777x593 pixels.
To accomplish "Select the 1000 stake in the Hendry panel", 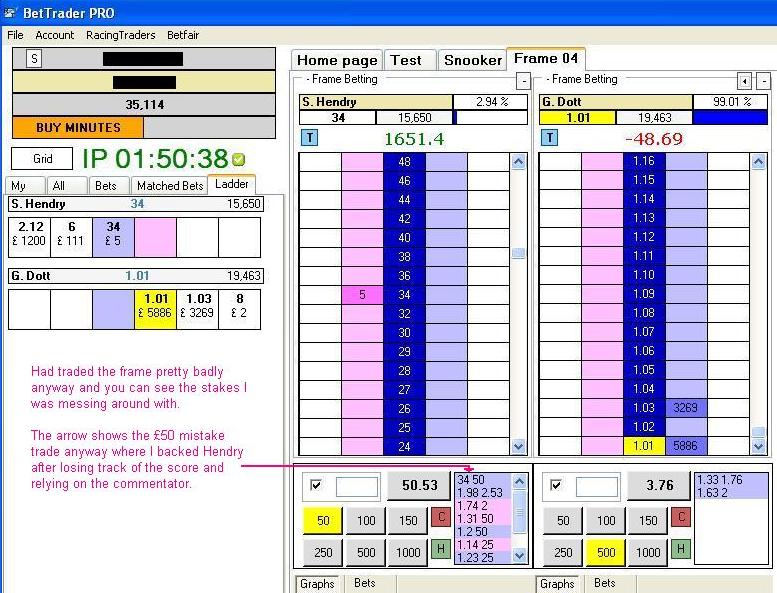I will (x=408, y=552).
